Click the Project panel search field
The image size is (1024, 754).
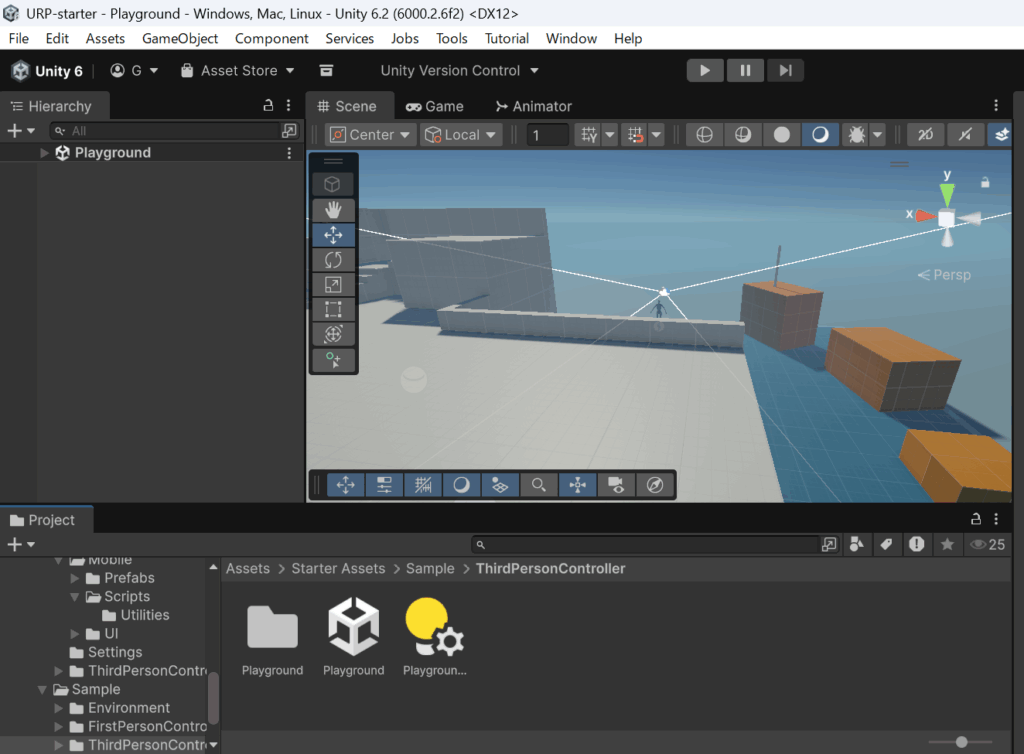pos(645,545)
